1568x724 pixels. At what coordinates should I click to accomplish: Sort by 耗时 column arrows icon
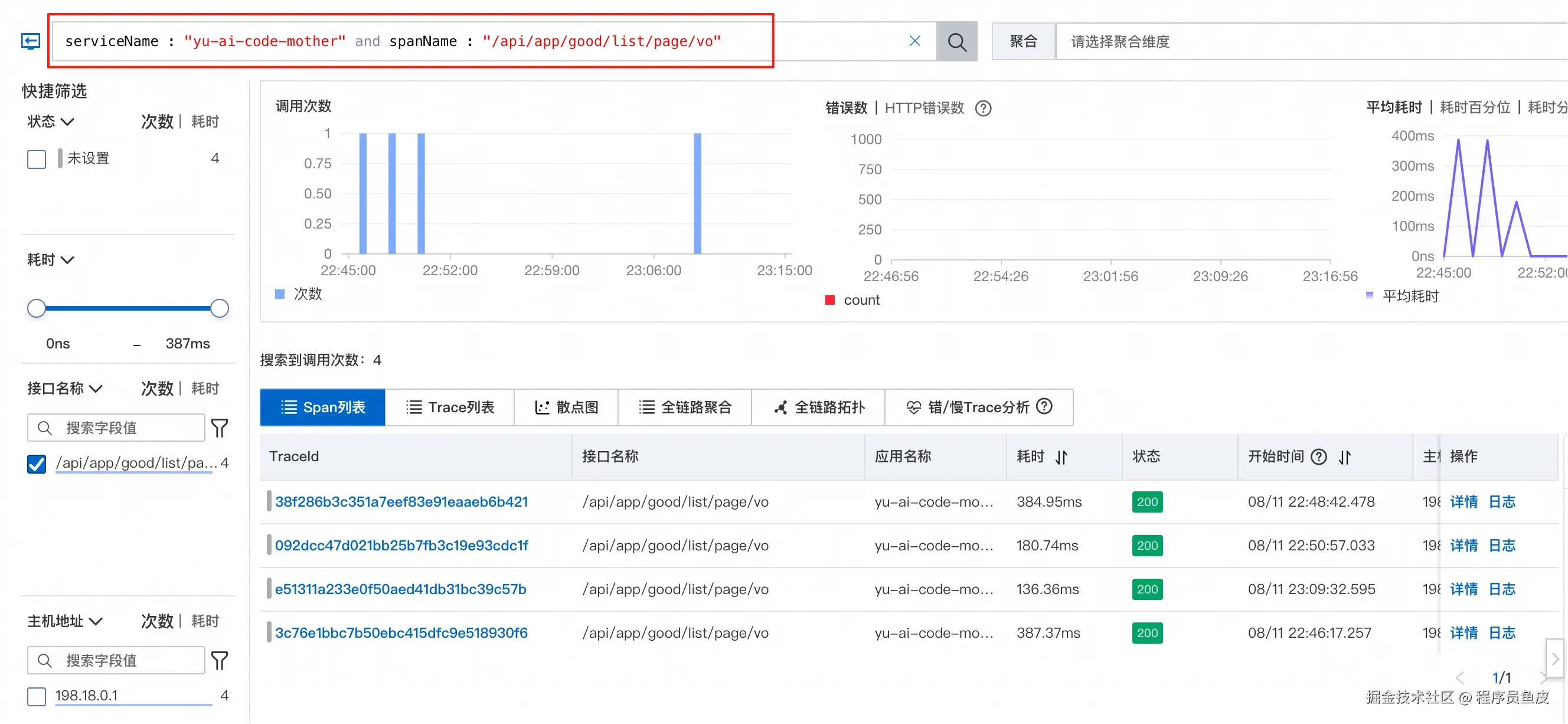(x=1061, y=457)
